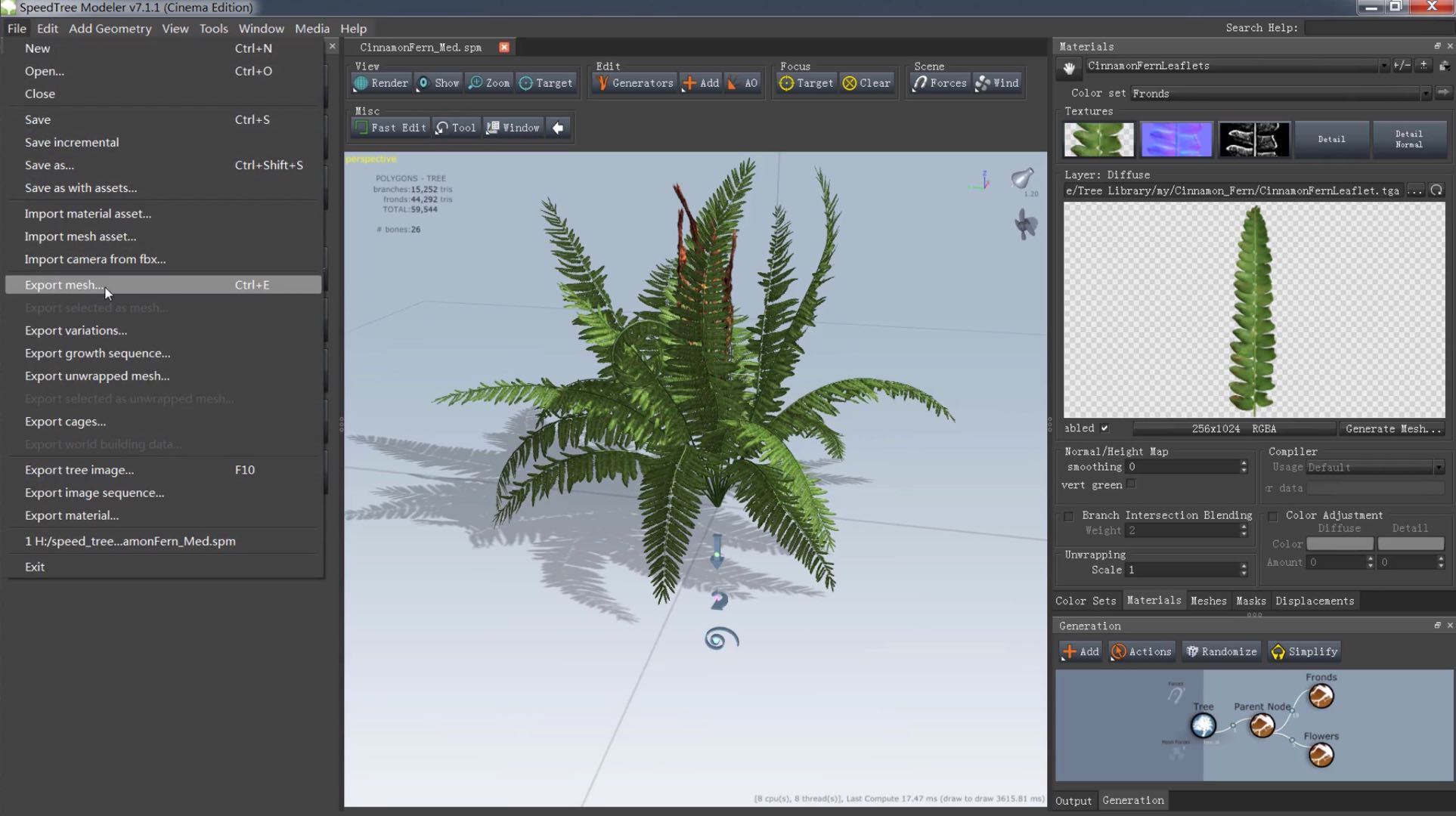
Task: Click the Simplify generation button
Action: pyautogui.click(x=1305, y=651)
